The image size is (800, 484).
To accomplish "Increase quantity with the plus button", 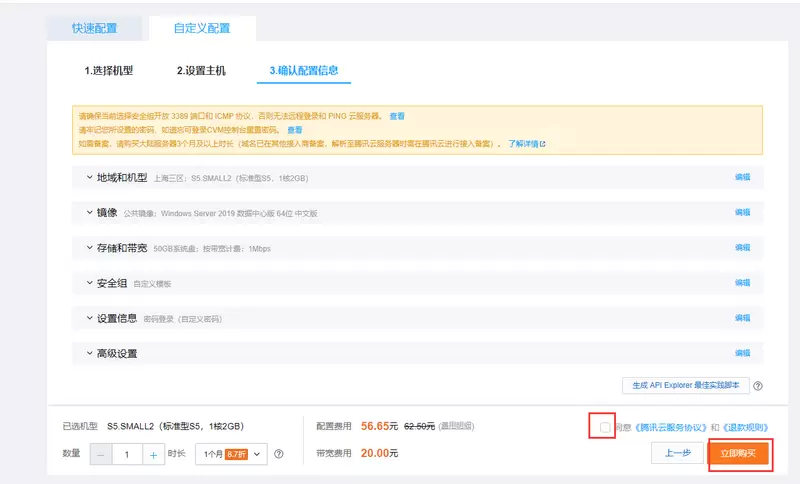I will point(153,454).
